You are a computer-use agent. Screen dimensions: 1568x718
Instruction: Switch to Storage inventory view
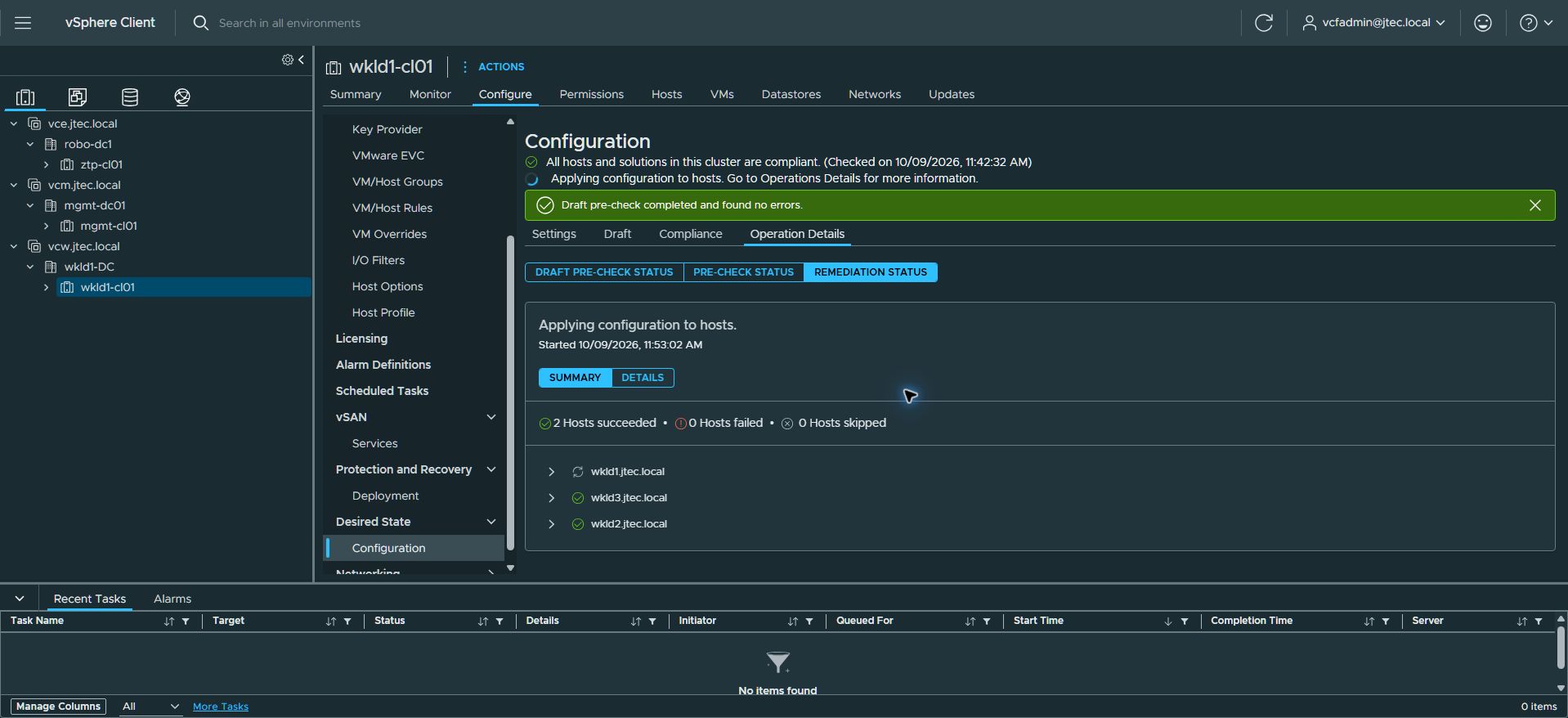[x=130, y=97]
